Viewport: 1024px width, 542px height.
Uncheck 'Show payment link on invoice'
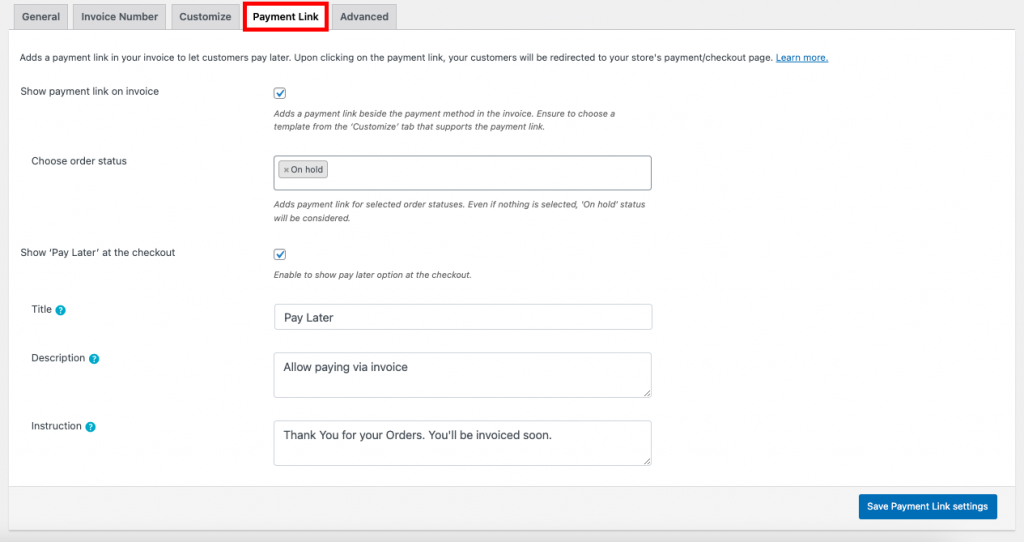(280, 93)
